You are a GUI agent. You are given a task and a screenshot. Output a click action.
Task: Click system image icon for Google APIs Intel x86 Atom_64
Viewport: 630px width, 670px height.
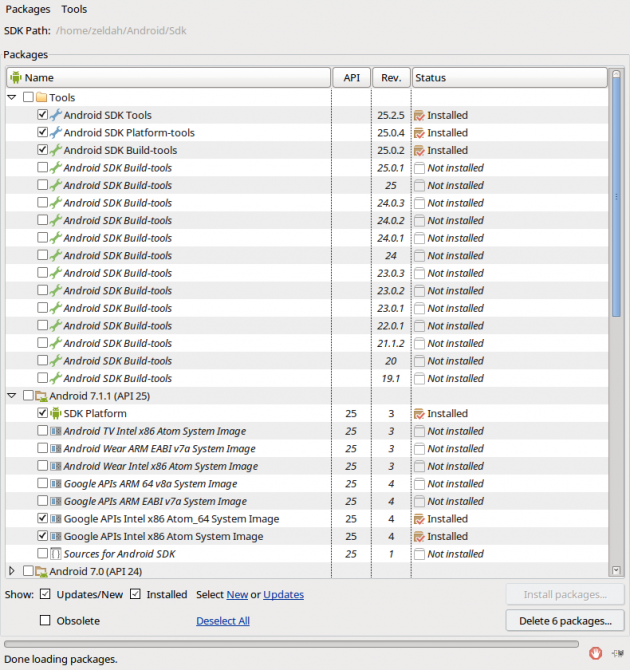click(56, 518)
